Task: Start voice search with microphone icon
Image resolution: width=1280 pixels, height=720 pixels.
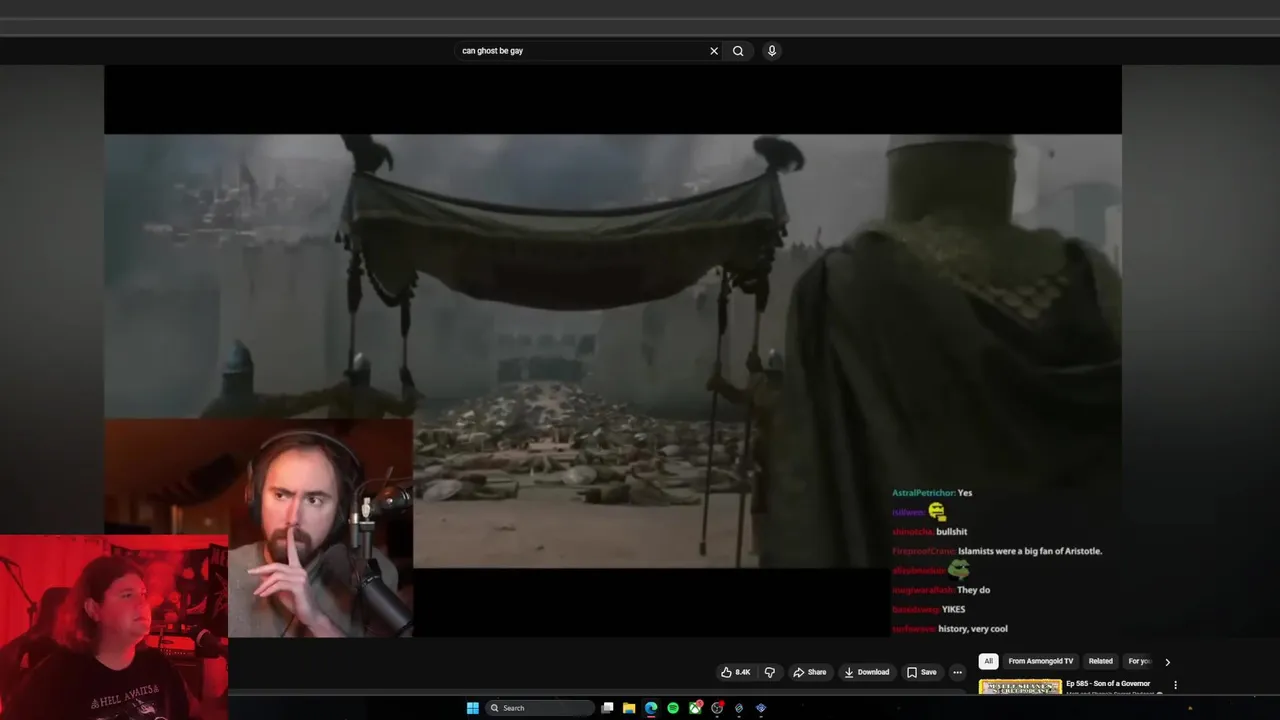Action: coord(772,51)
